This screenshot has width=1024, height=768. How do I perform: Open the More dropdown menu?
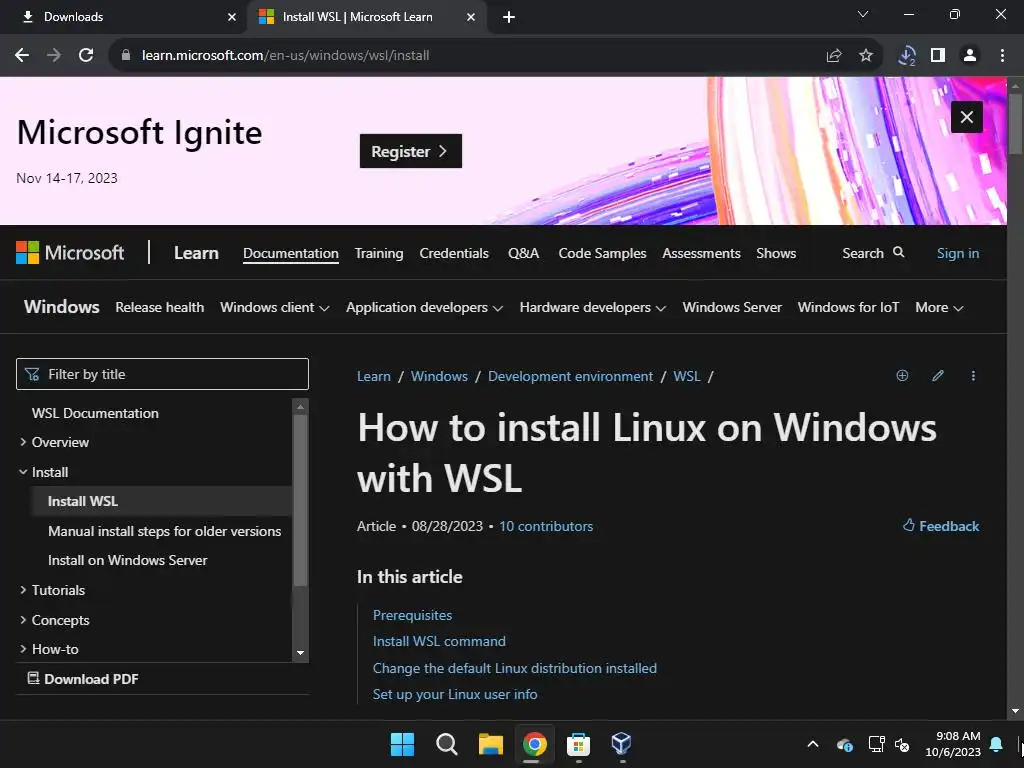pyautogui.click(x=939, y=307)
